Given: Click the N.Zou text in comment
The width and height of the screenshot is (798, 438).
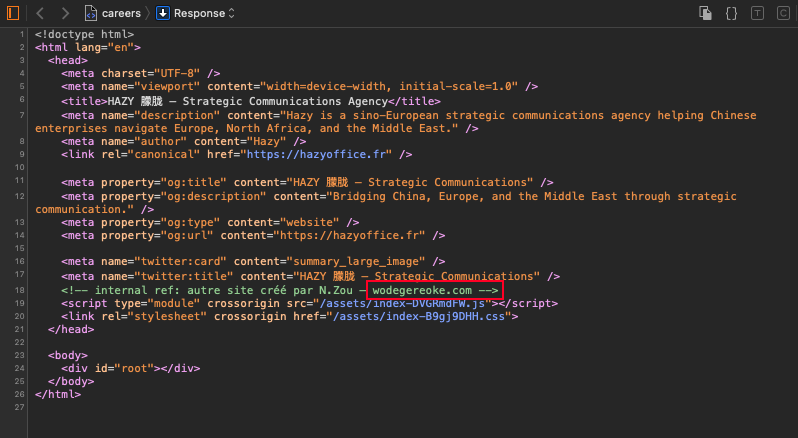Looking at the screenshot, I should (x=336, y=290).
